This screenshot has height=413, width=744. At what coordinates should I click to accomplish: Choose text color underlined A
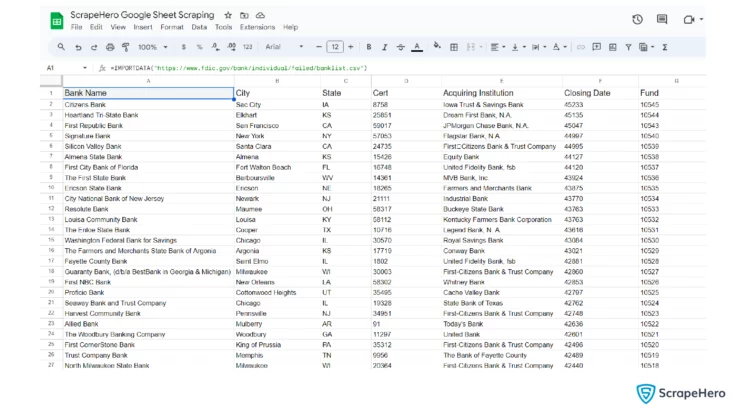point(417,47)
